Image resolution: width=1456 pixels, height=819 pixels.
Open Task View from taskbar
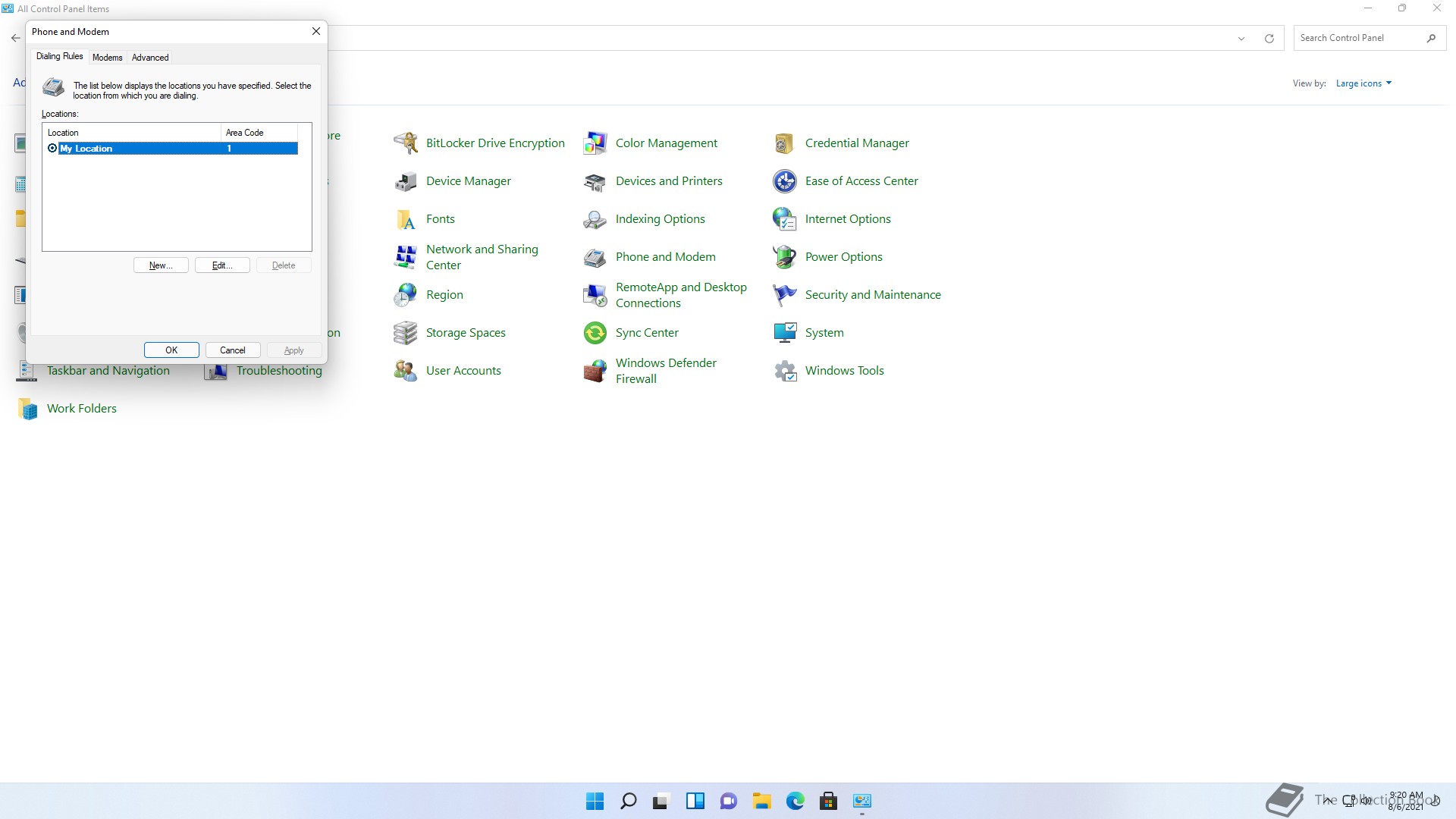point(662,801)
